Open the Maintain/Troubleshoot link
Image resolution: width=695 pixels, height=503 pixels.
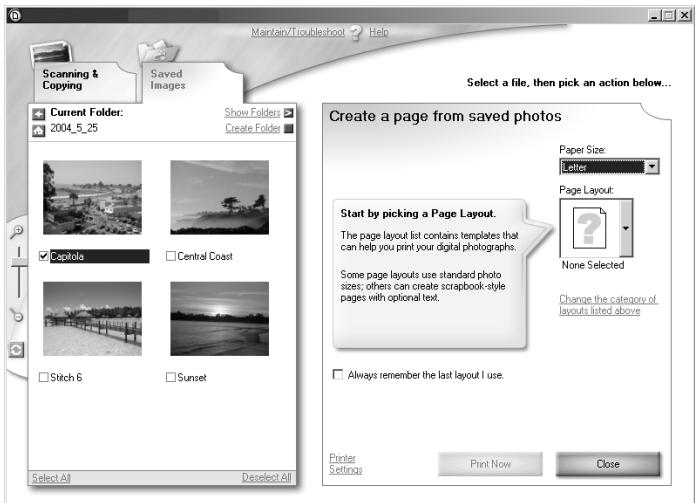[x=298, y=32]
